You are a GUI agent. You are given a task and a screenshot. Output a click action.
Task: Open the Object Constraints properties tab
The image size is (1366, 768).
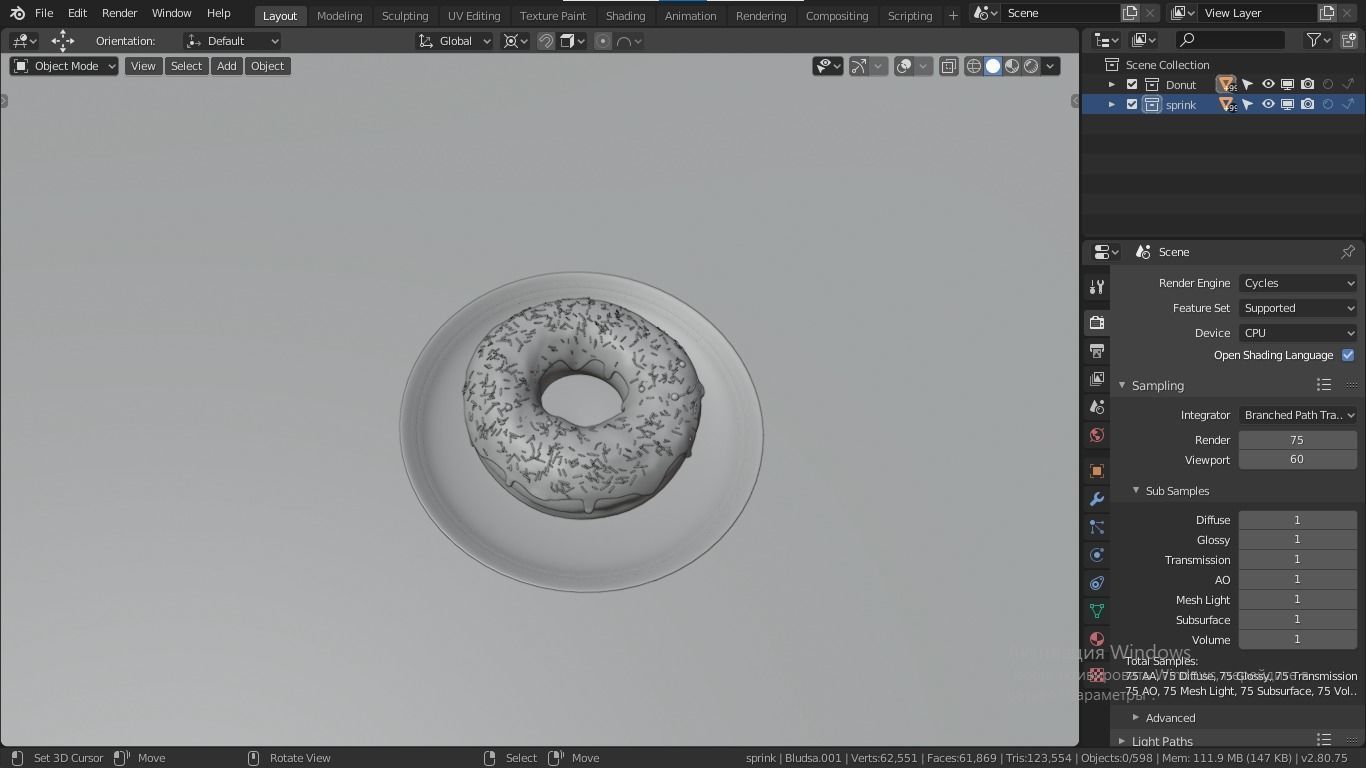(1097, 583)
